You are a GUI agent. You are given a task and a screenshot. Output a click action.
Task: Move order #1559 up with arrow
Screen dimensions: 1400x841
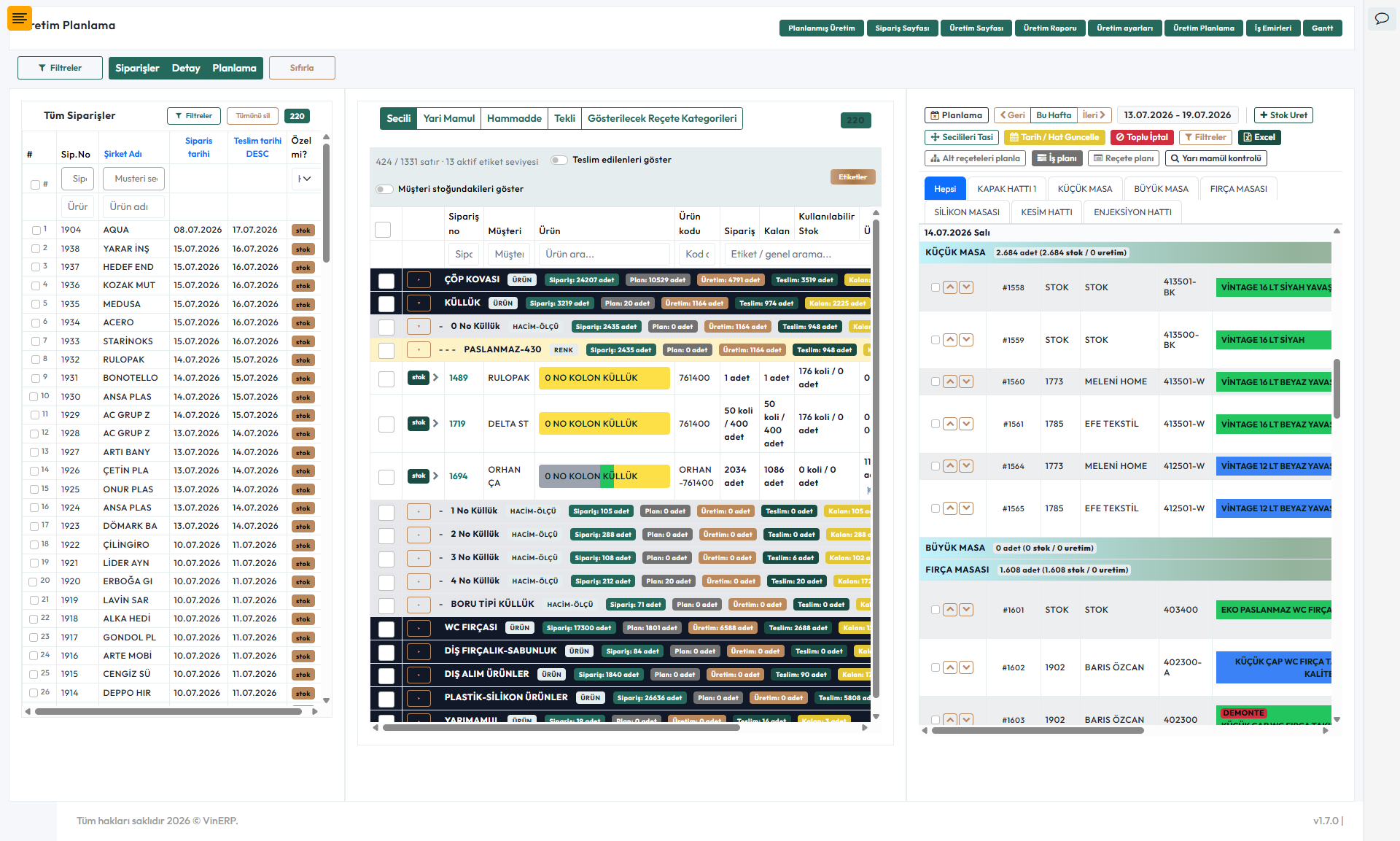click(x=950, y=340)
